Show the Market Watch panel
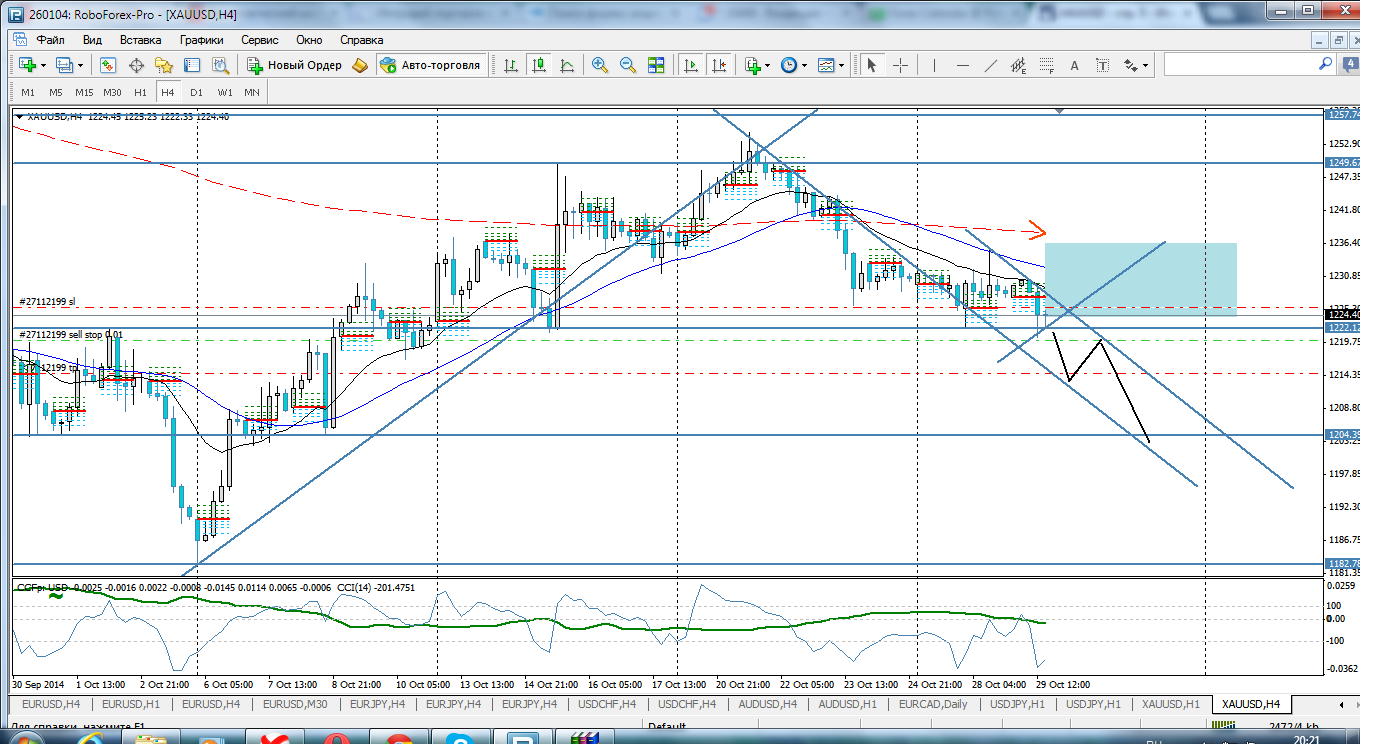The image size is (1376, 744). 108,65
